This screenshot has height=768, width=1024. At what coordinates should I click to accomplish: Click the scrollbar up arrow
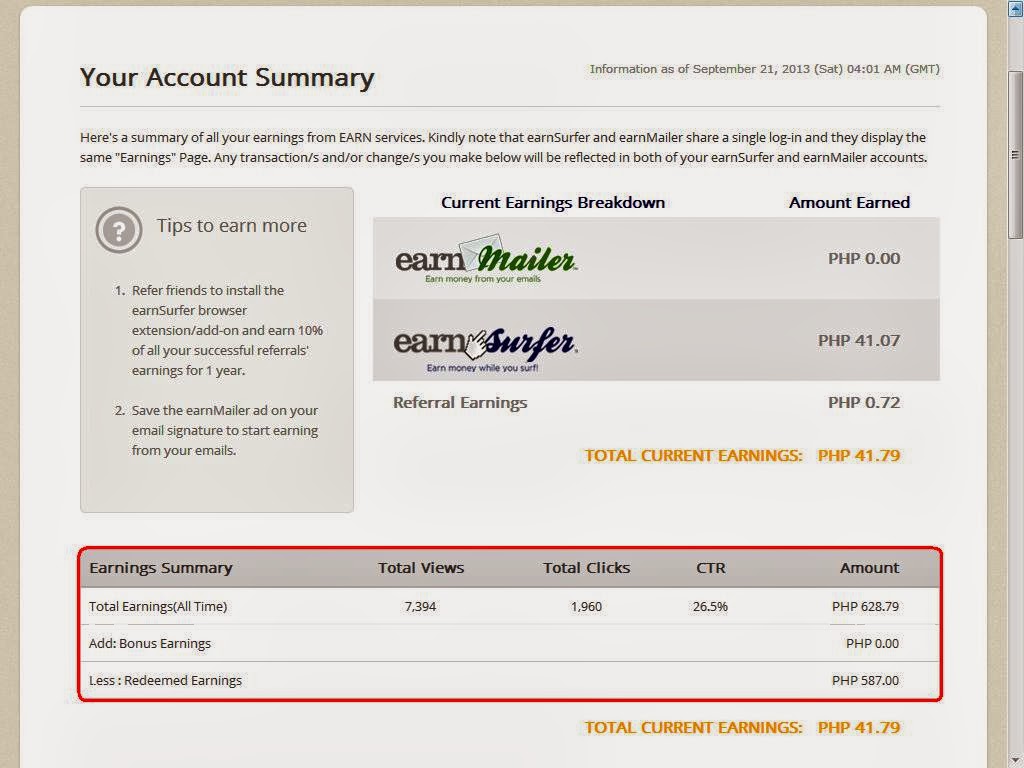pos(1016,9)
